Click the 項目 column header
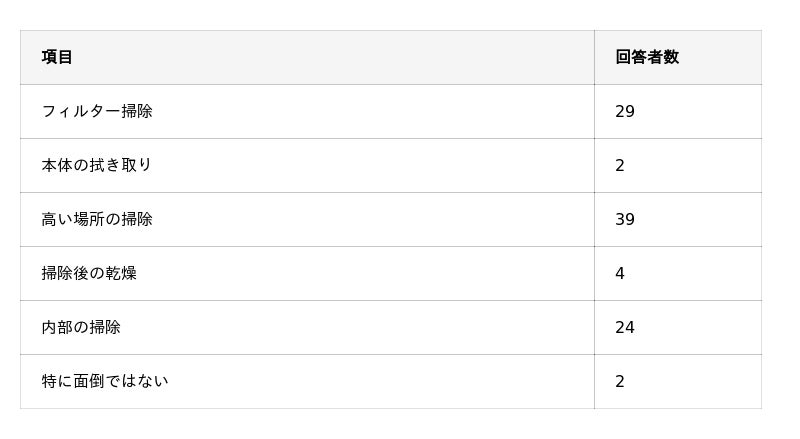 pyautogui.click(x=57, y=57)
